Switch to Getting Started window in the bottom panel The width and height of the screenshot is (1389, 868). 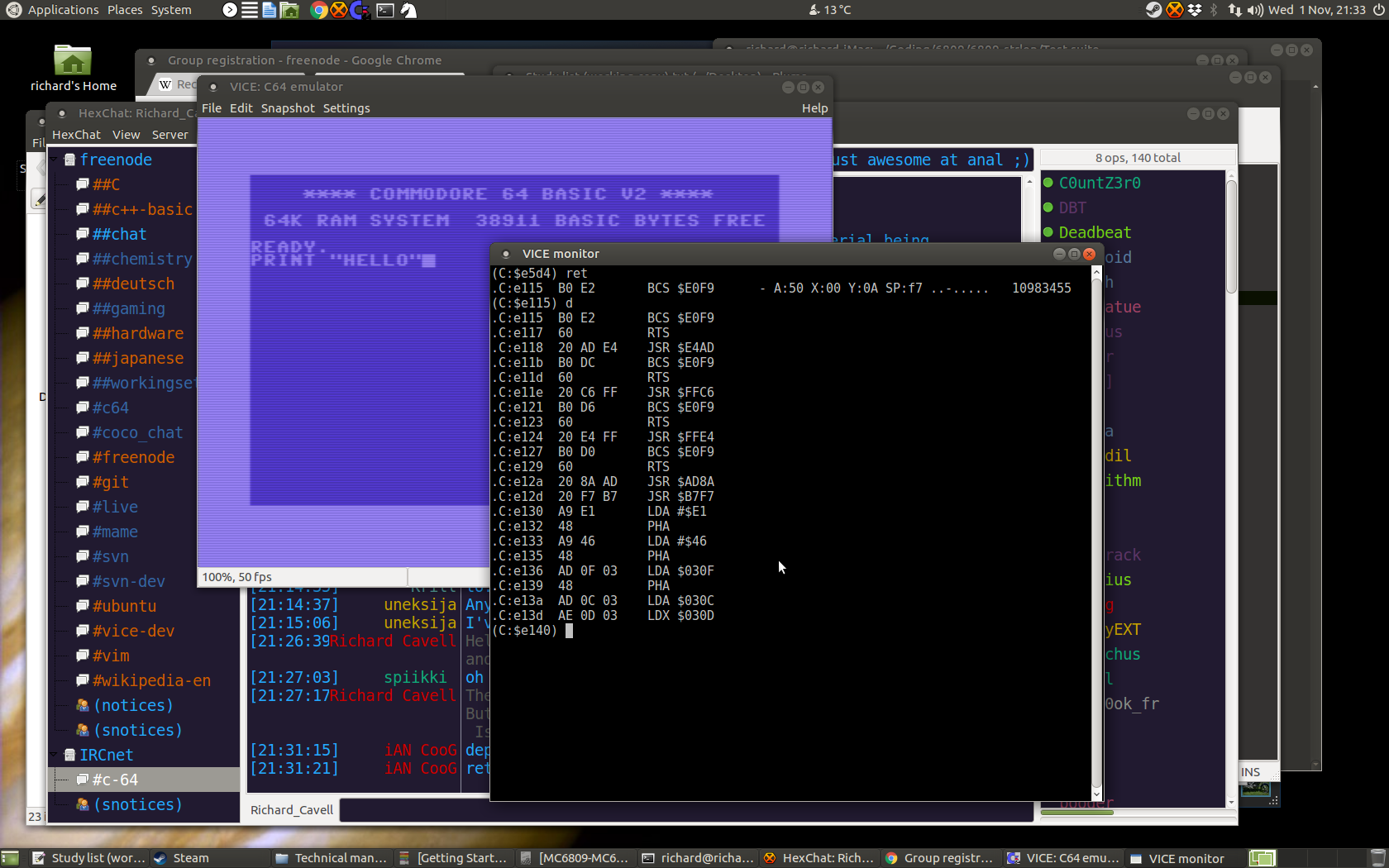(x=453, y=858)
